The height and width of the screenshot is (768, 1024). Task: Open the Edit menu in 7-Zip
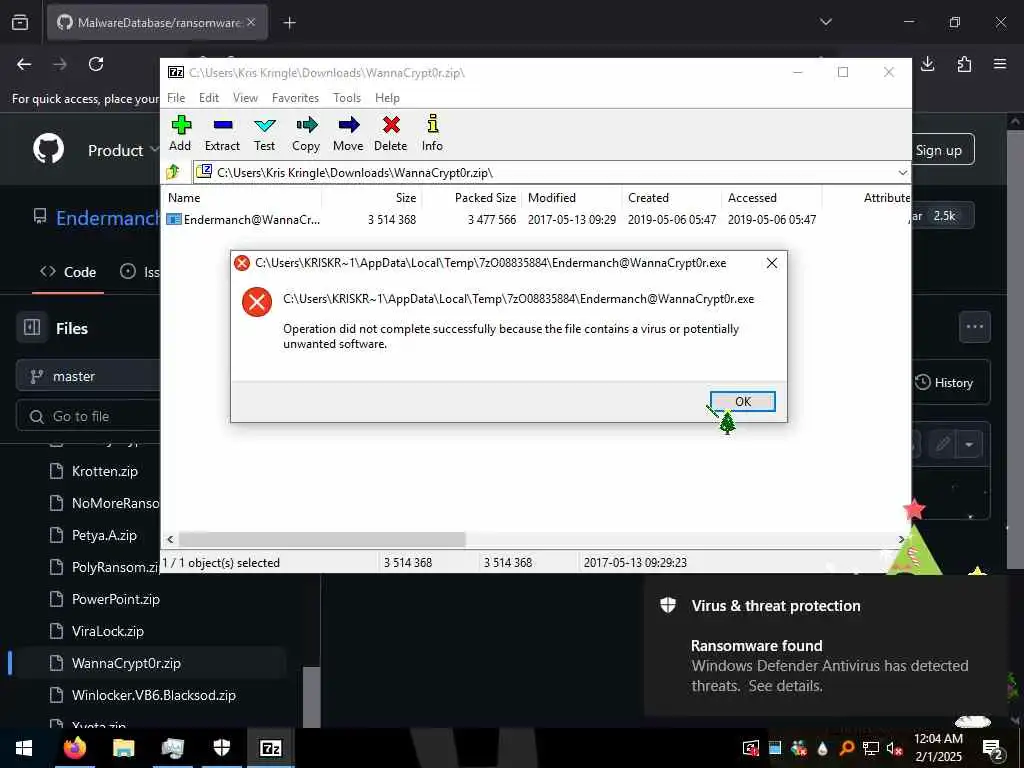pyautogui.click(x=209, y=98)
